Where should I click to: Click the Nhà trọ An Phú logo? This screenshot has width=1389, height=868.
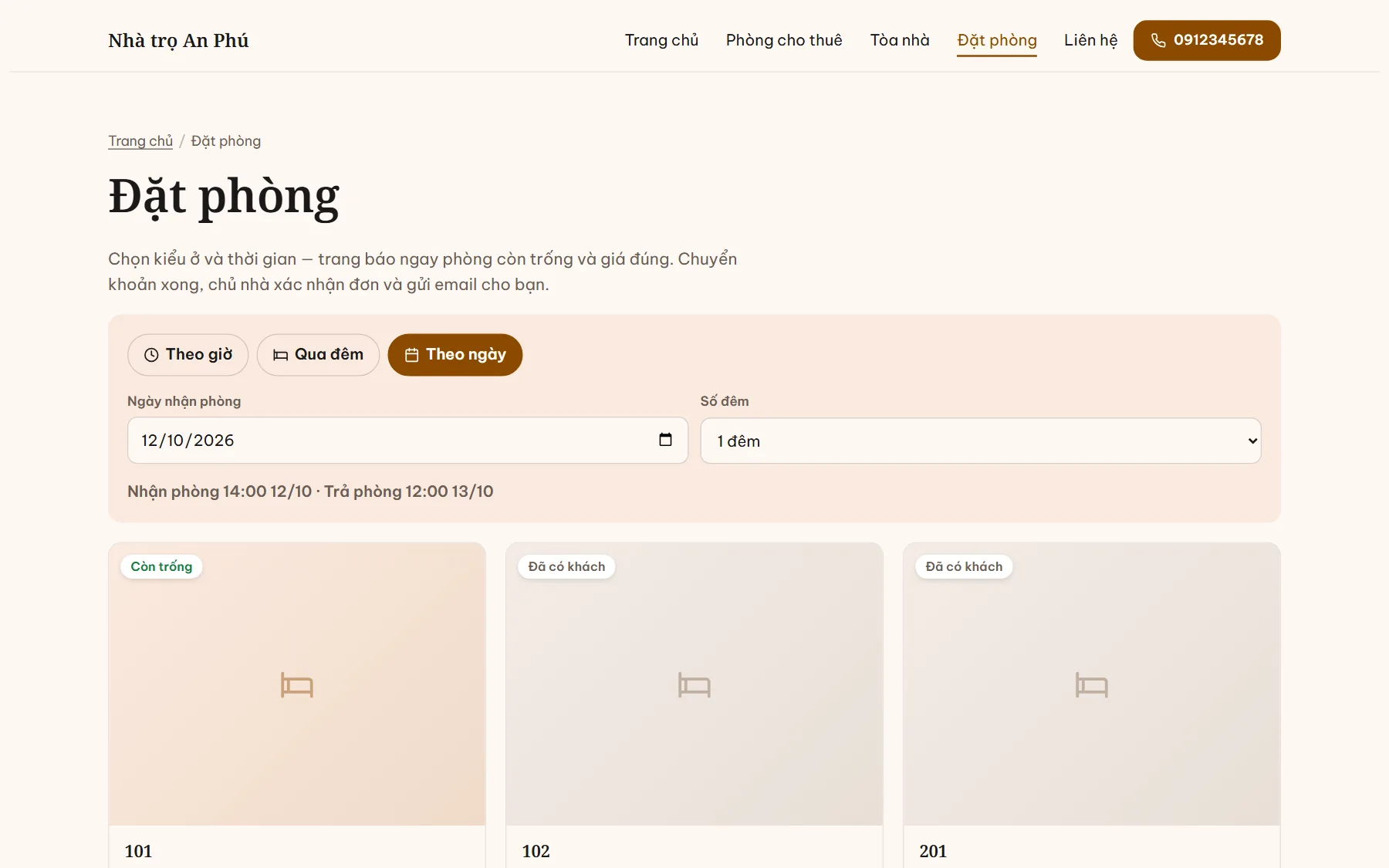click(x=178, y=41)
